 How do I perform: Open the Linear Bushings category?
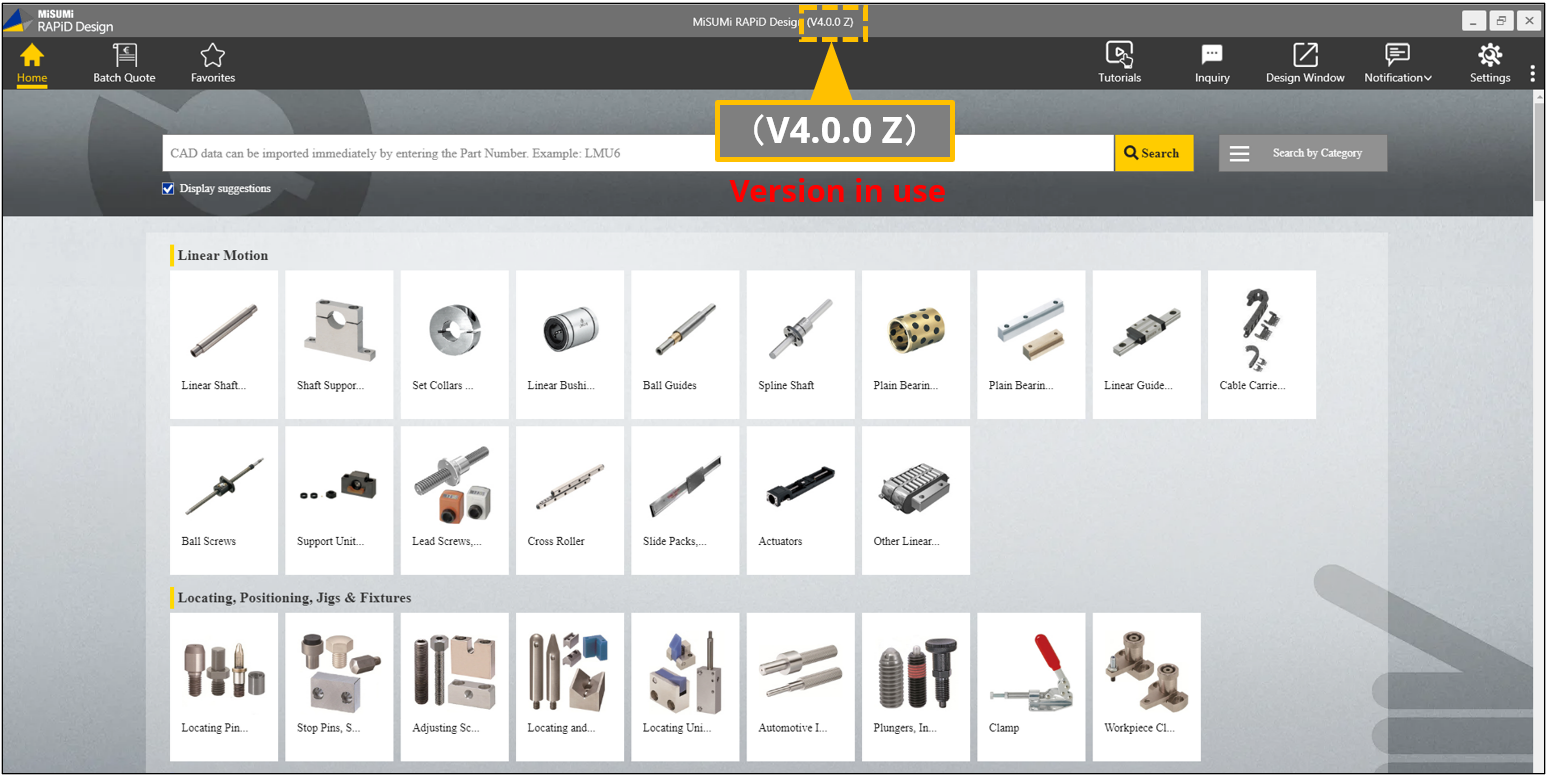coord(569,344)
